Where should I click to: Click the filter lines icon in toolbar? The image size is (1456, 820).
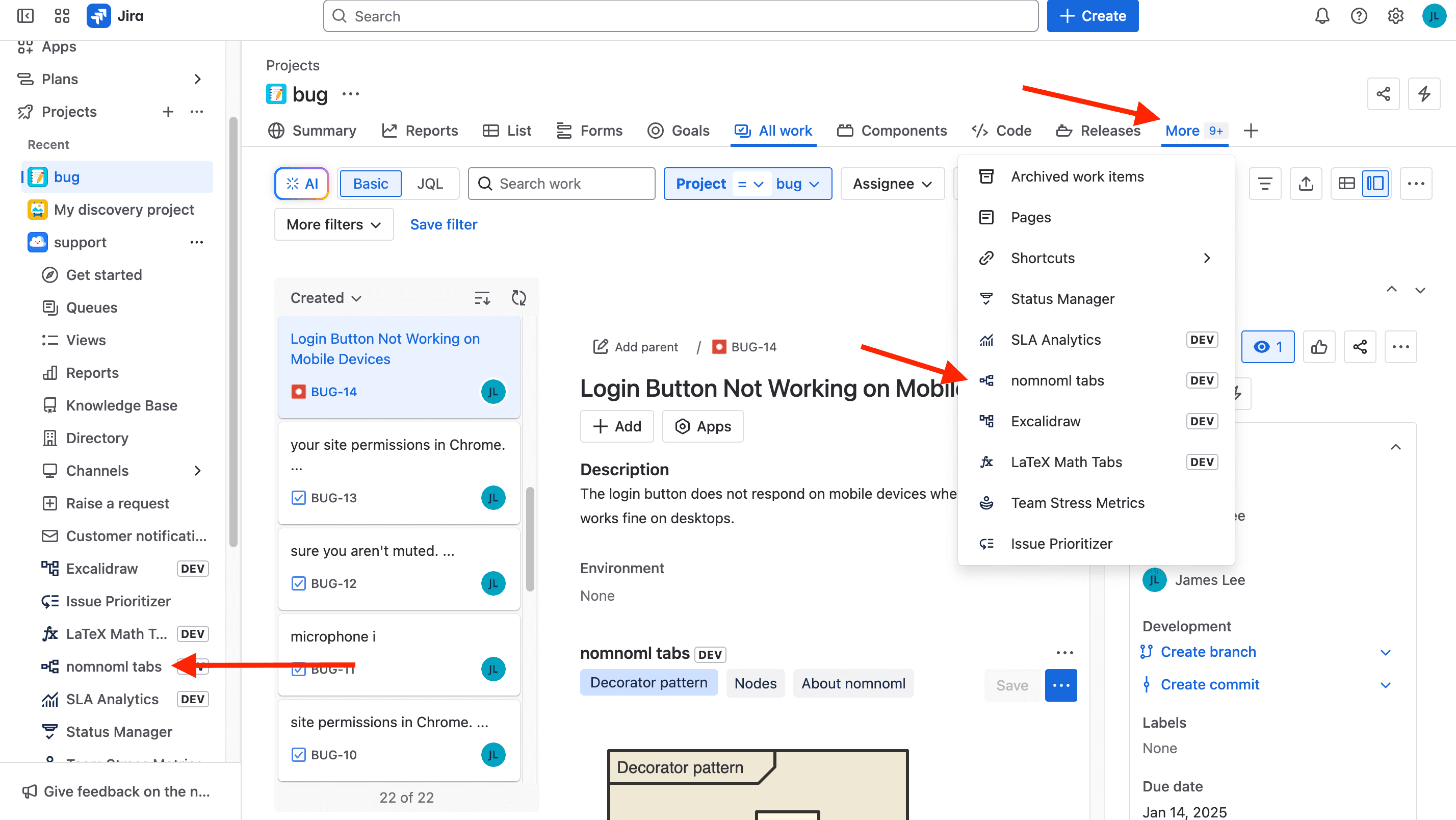[x=1265, y=184]
